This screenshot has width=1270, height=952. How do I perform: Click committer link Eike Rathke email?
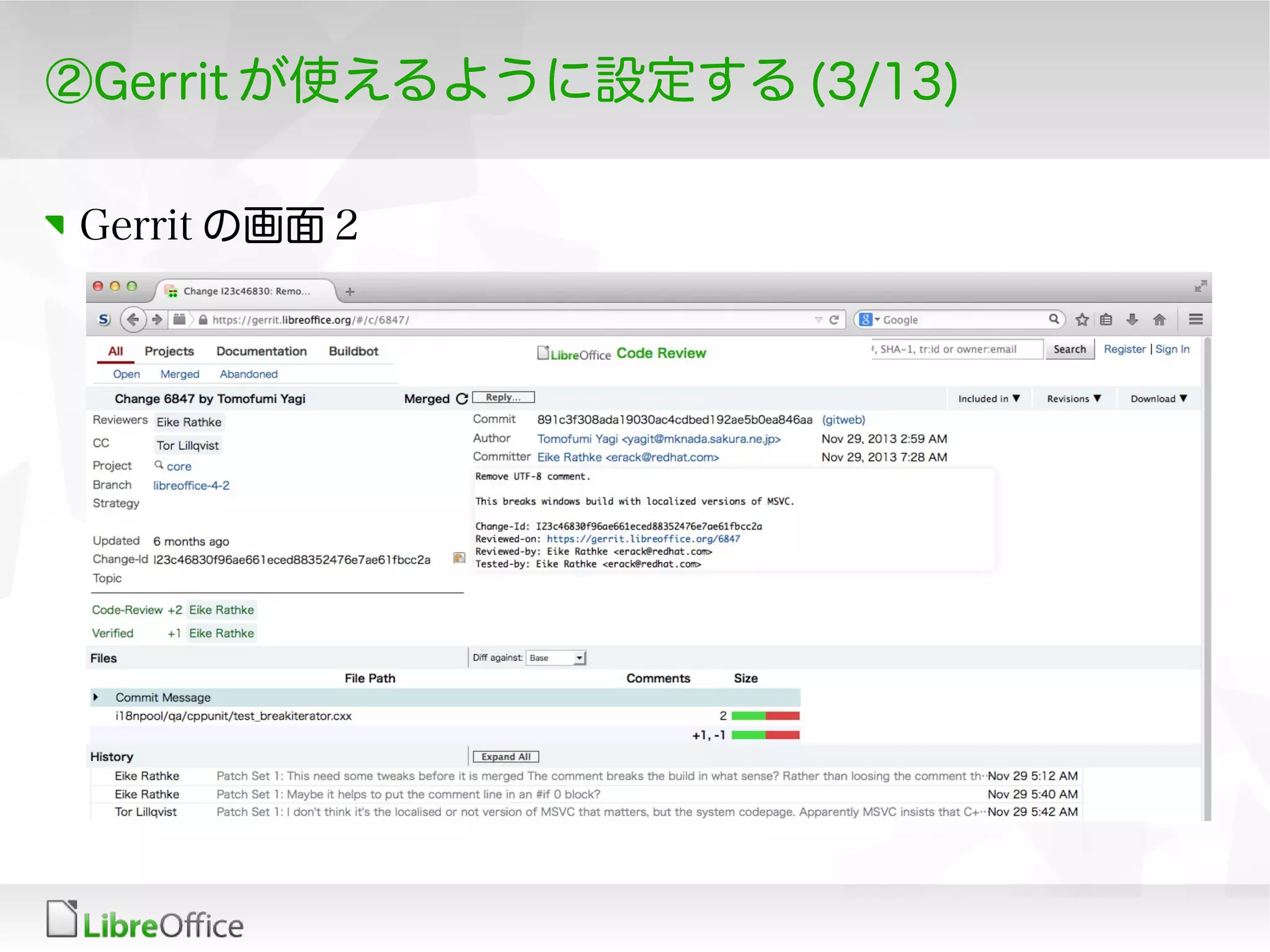coord(628,458)
